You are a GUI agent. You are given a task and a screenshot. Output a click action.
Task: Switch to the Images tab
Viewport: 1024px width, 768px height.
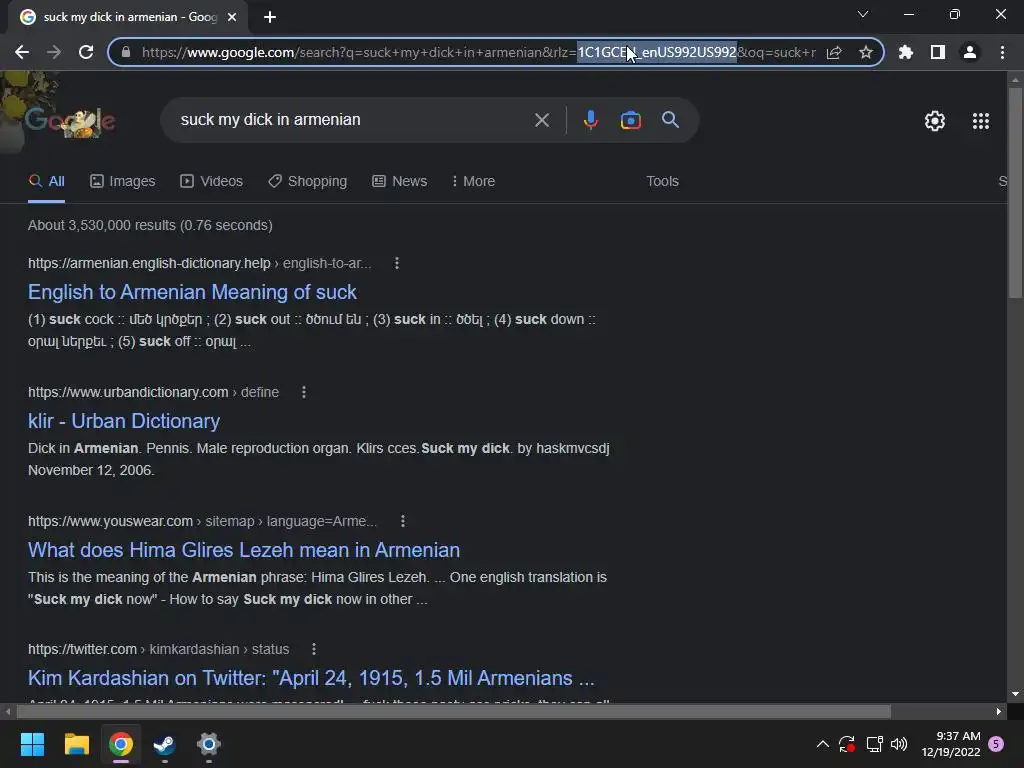[x=123, y=182]
